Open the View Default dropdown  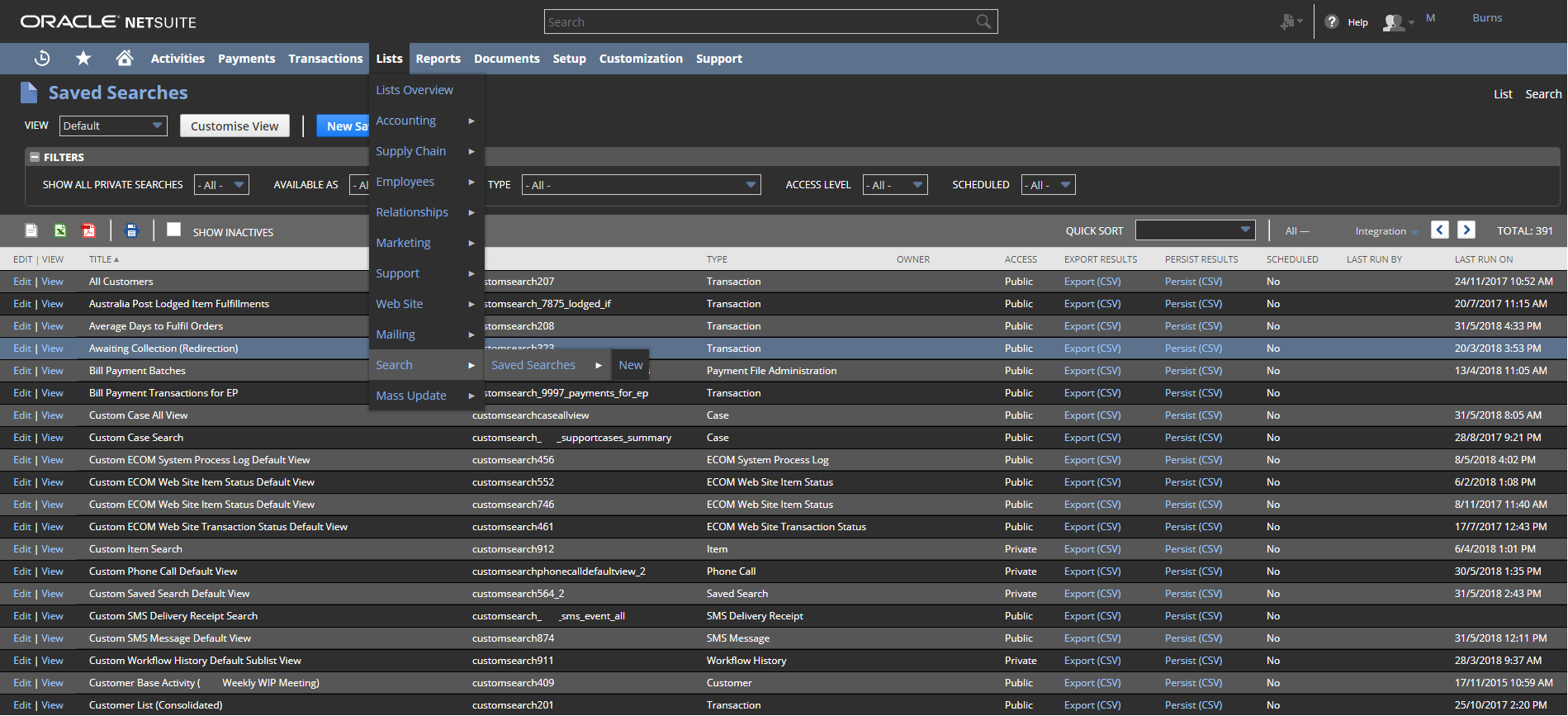click(113, 126)
